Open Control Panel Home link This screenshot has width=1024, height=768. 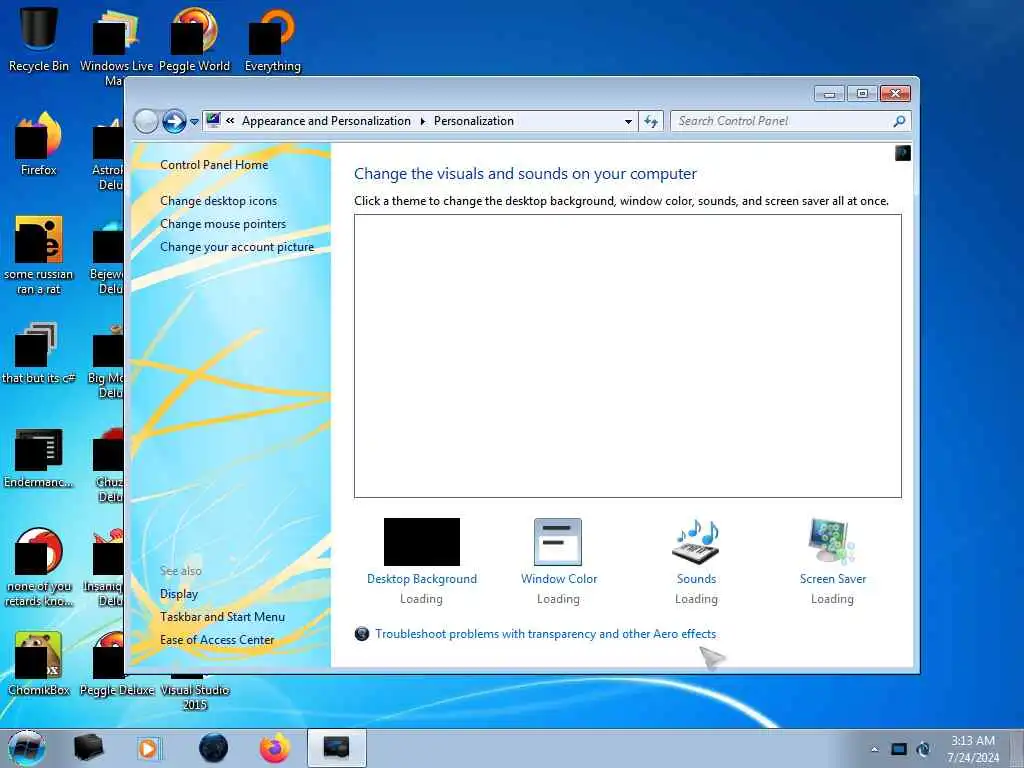click(214, 165)
